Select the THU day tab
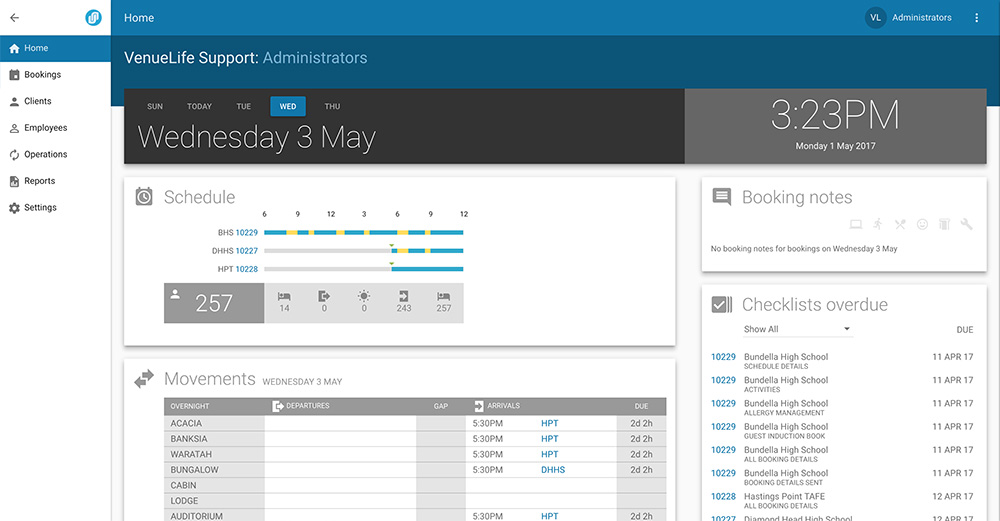 click(x=332, y=106)
